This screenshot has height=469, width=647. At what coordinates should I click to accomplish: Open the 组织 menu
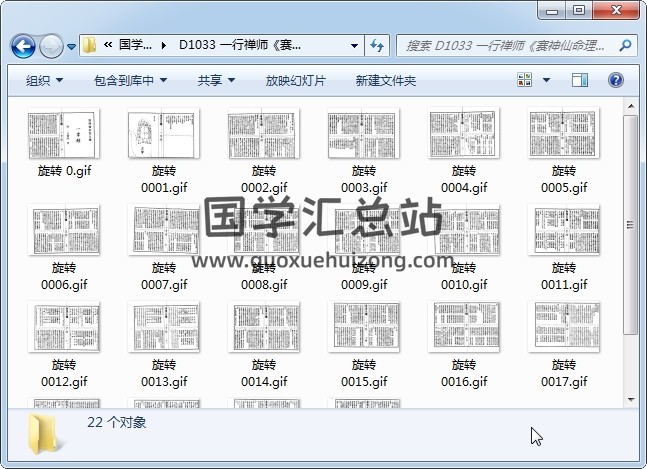tap(44, 80)
